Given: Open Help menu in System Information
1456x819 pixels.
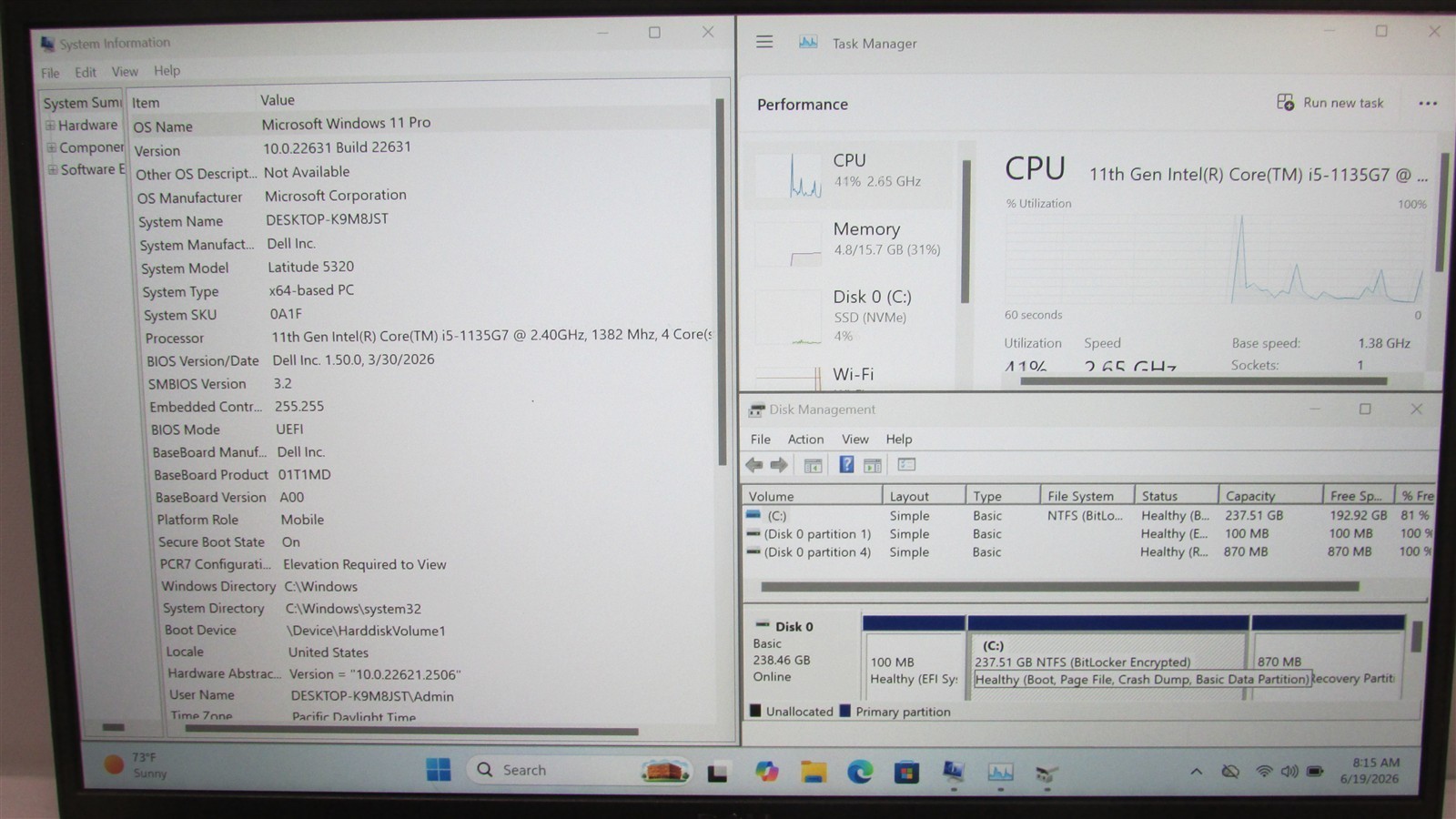Looking at the screenshot, I should tap(167, 70).
